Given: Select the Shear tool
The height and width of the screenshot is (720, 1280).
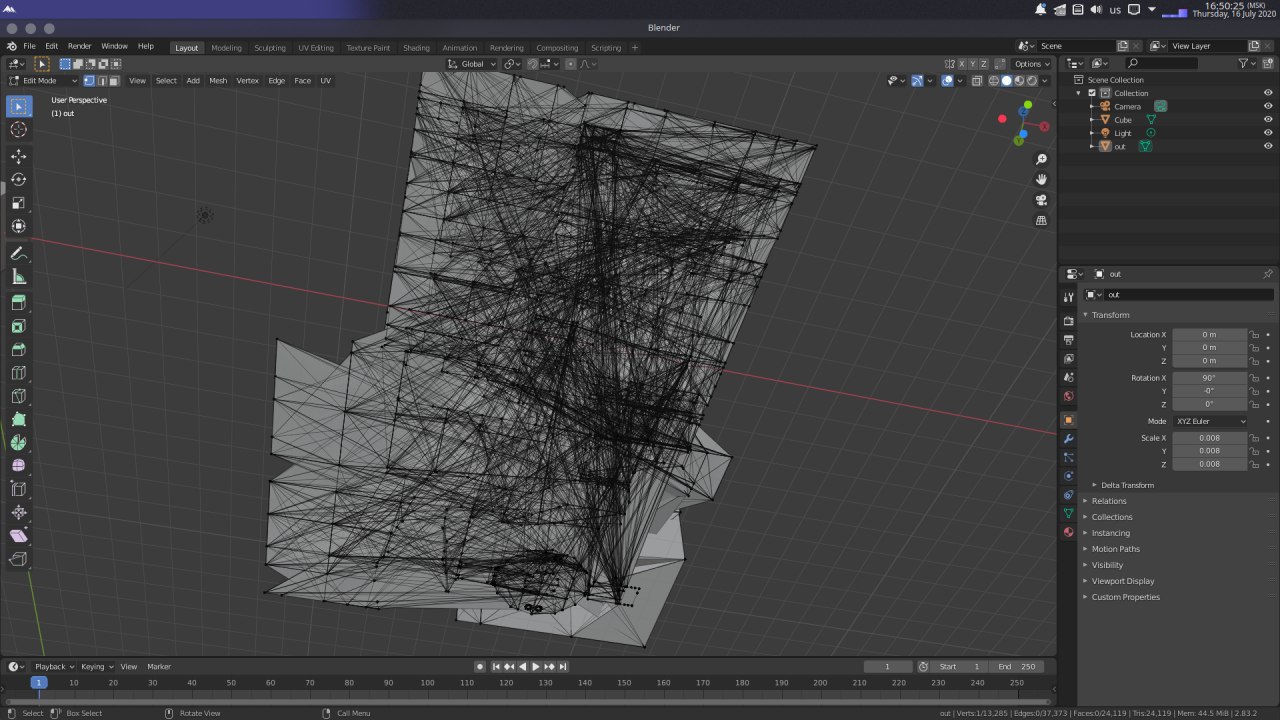Looking at the screenshot, I should tap(19, 536).
